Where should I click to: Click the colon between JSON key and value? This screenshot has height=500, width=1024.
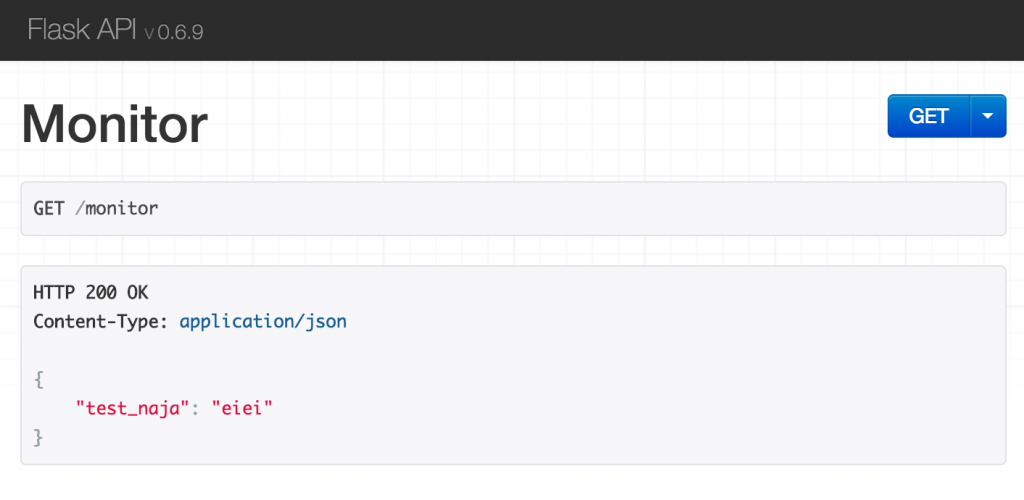click(196, 408)
